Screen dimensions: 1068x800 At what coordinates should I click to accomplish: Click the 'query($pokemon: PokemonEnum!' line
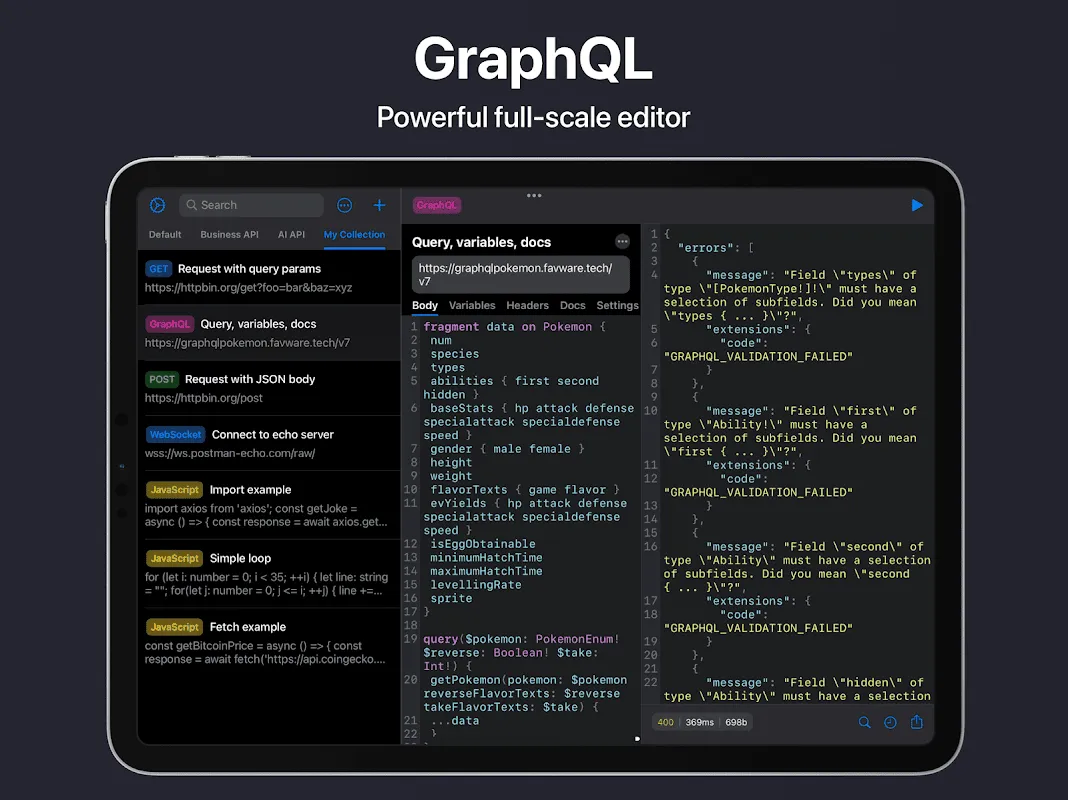pyautogui.click(x=521, y=639)
